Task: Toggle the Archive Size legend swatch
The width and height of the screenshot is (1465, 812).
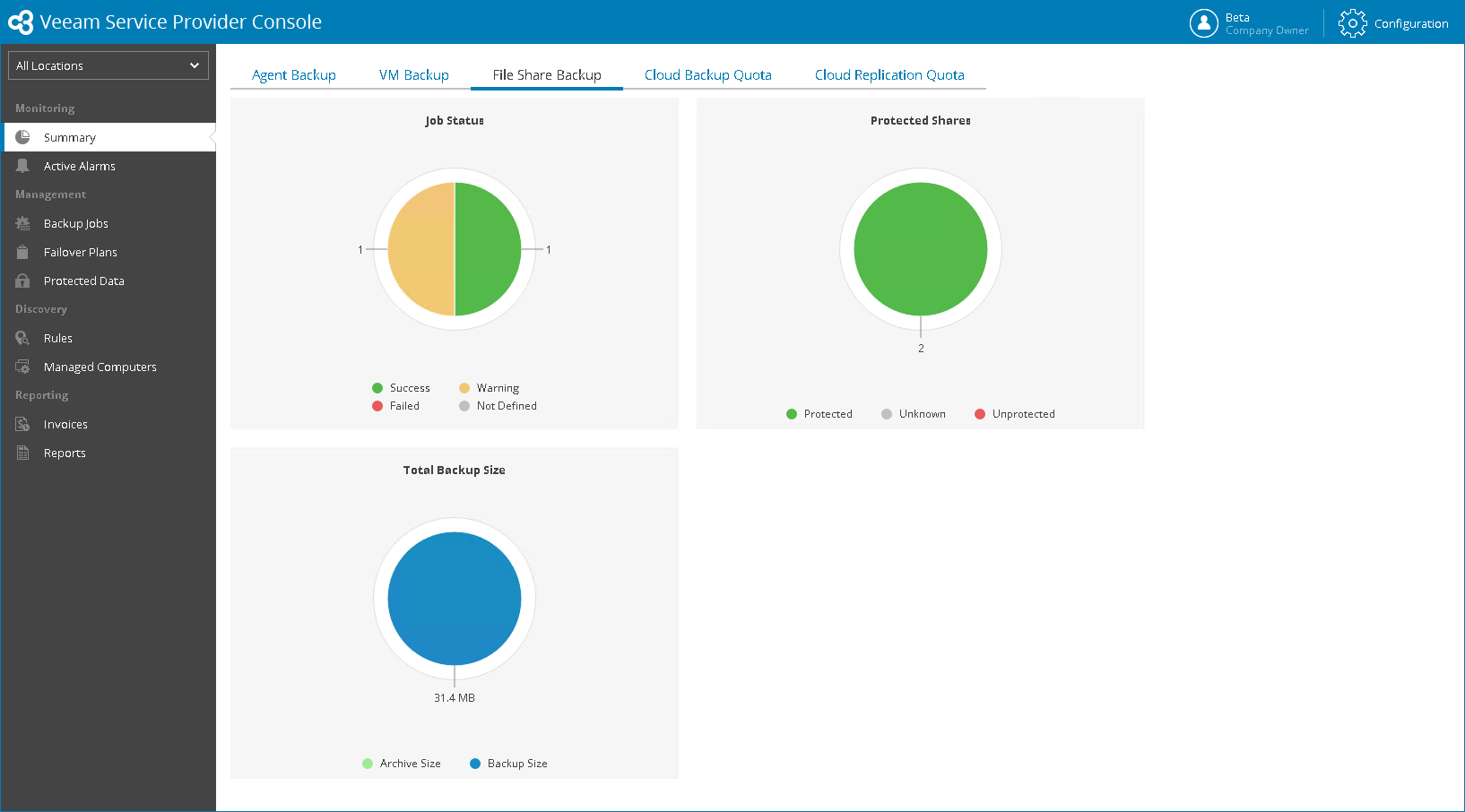Action: [368, 764]
